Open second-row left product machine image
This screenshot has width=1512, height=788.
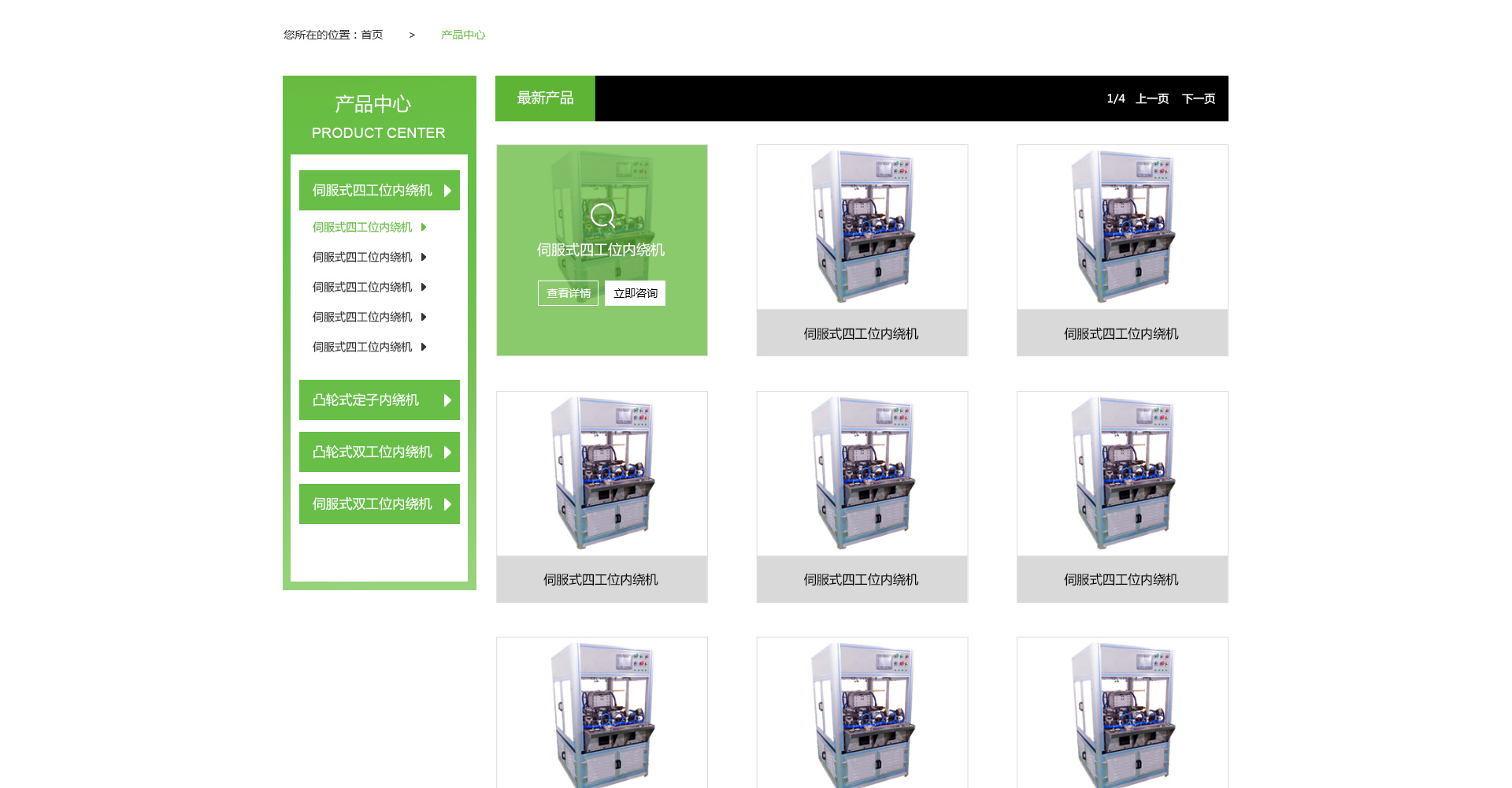(602, 473)
